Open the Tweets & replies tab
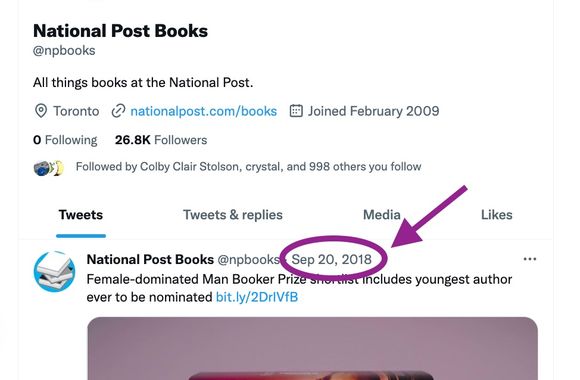This screenshot has height=380, width=580. coord(233,215)
